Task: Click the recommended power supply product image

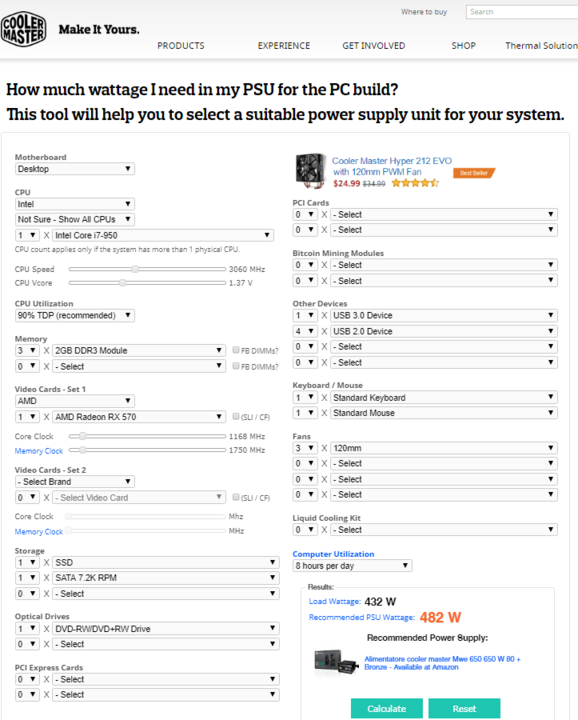Action: pos(336,662)
